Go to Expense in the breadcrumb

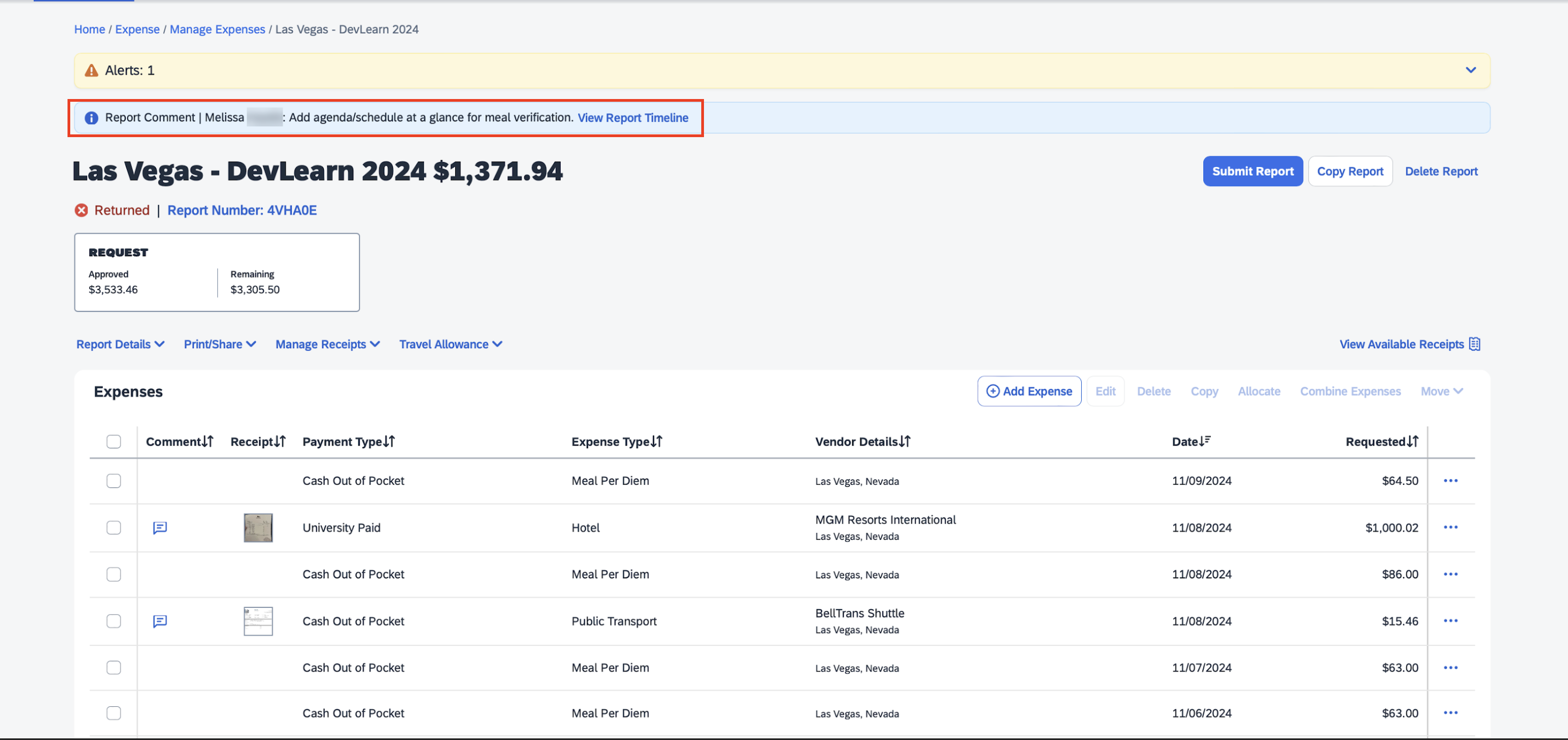click(x=137, y=29)
